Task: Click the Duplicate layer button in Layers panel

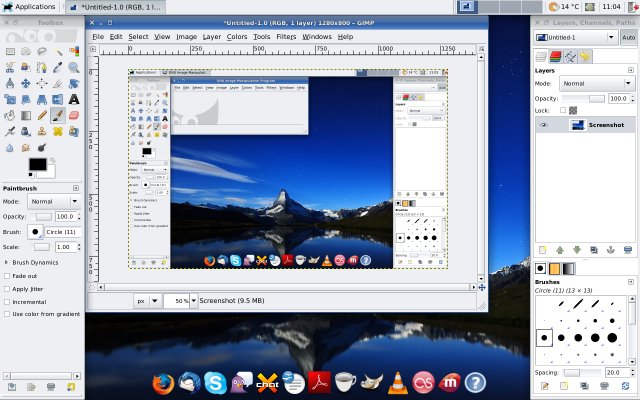Action: pos(594,250)
